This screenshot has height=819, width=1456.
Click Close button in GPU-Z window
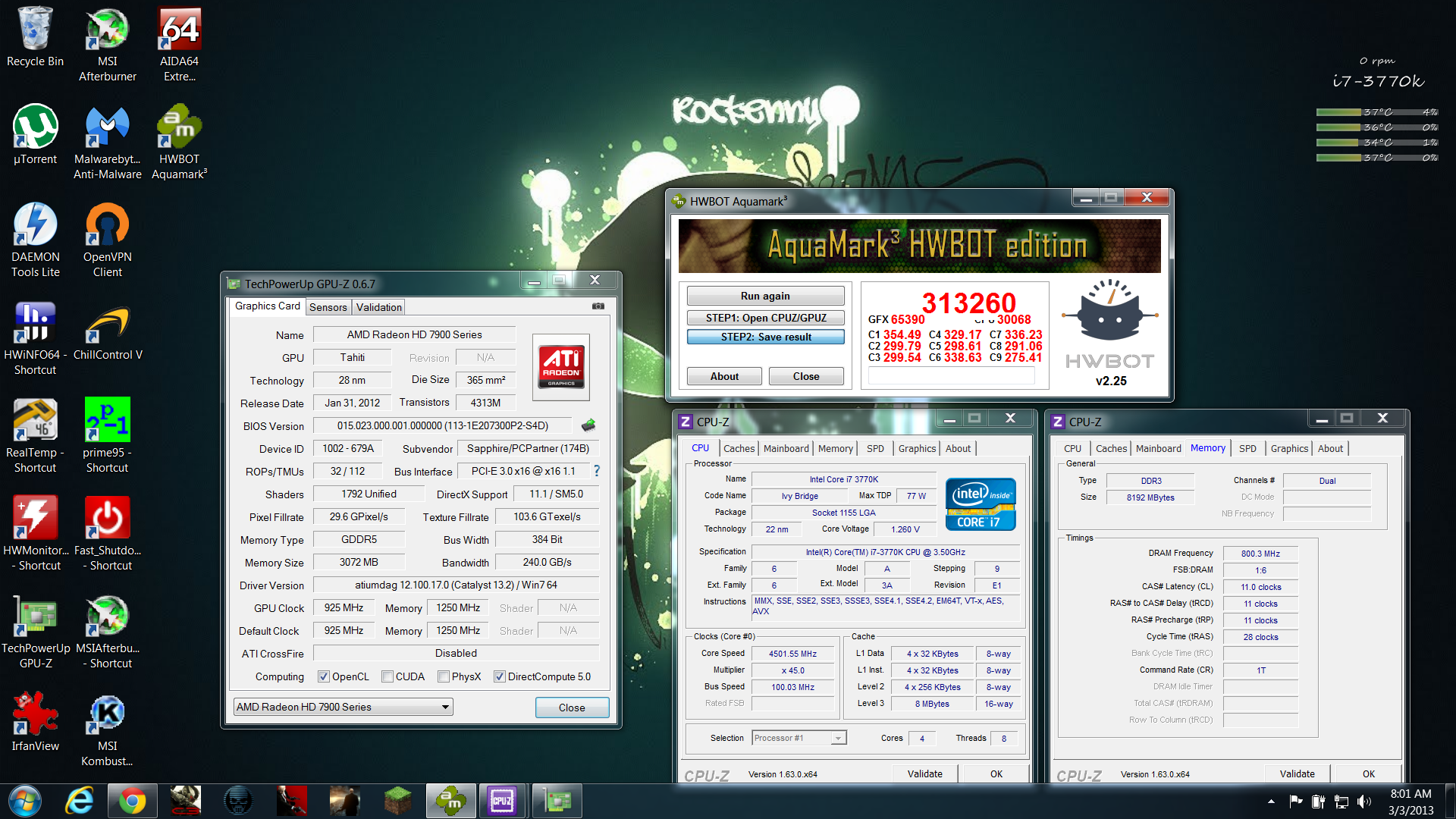tap(572, 708)
